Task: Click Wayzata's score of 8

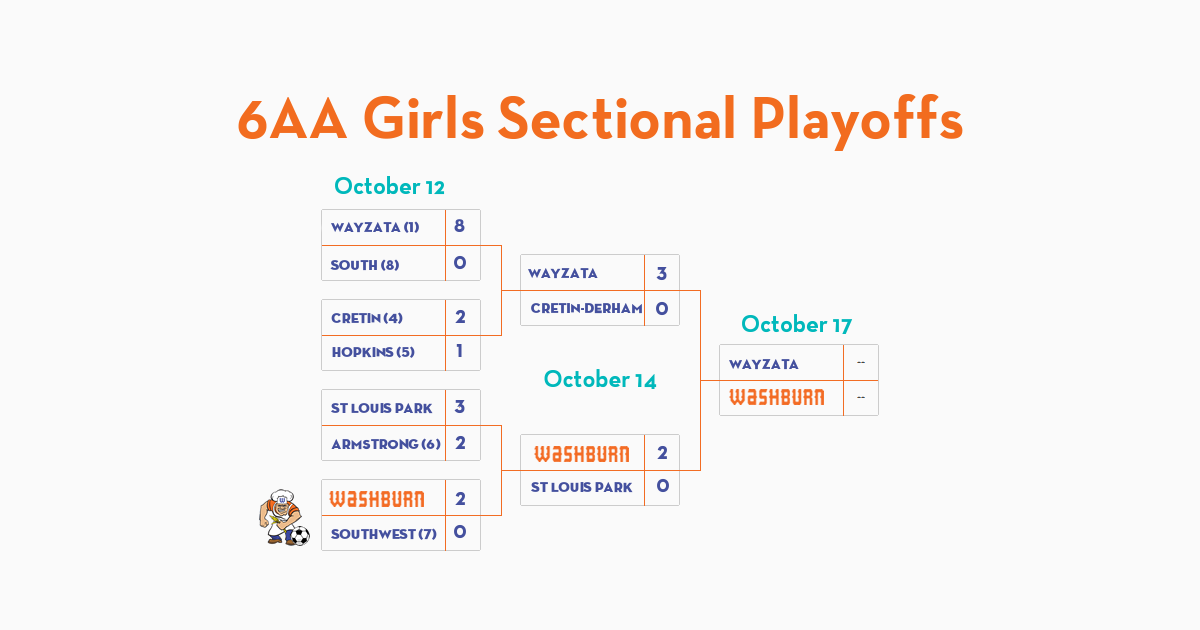Action: pyautogui.click(x=460, y=226)
